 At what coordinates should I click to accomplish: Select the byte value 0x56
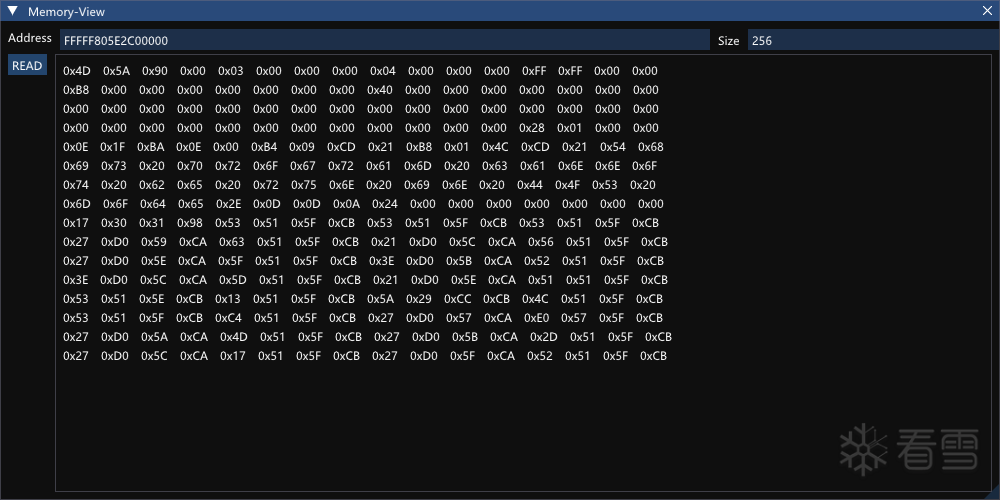point(541,242)
